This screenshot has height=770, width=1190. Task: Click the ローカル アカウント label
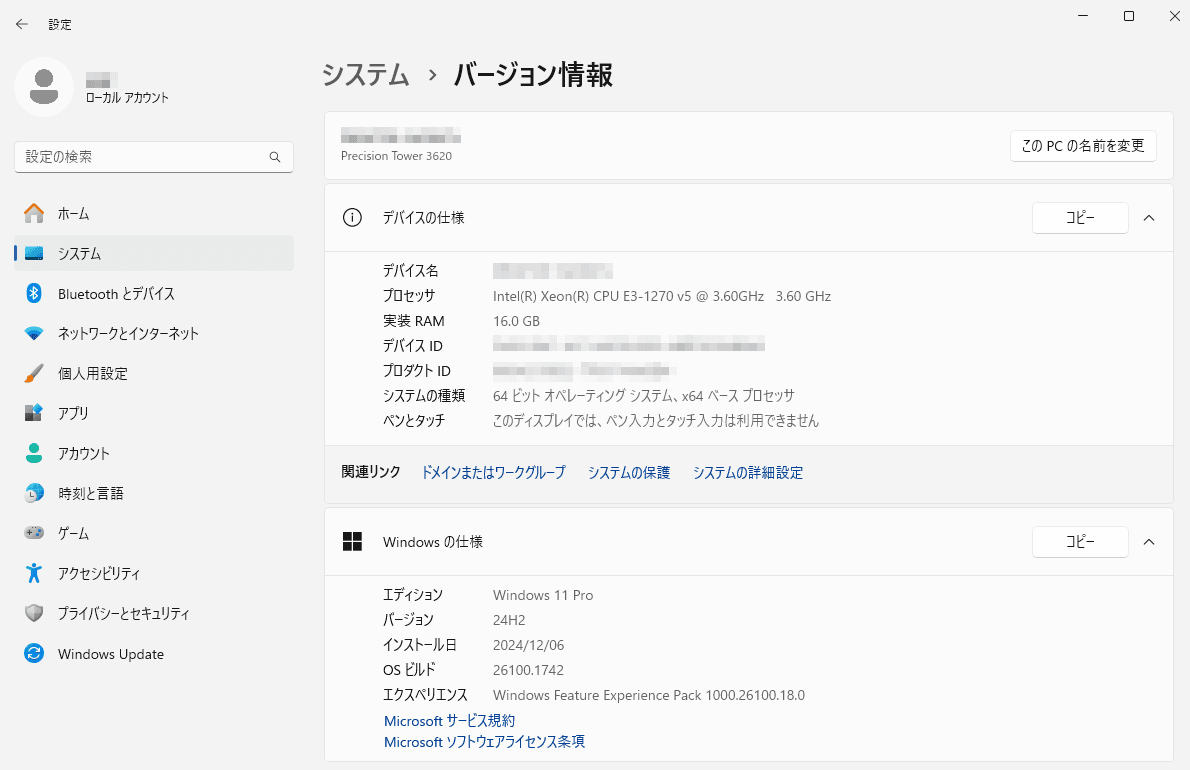point(127,98)
